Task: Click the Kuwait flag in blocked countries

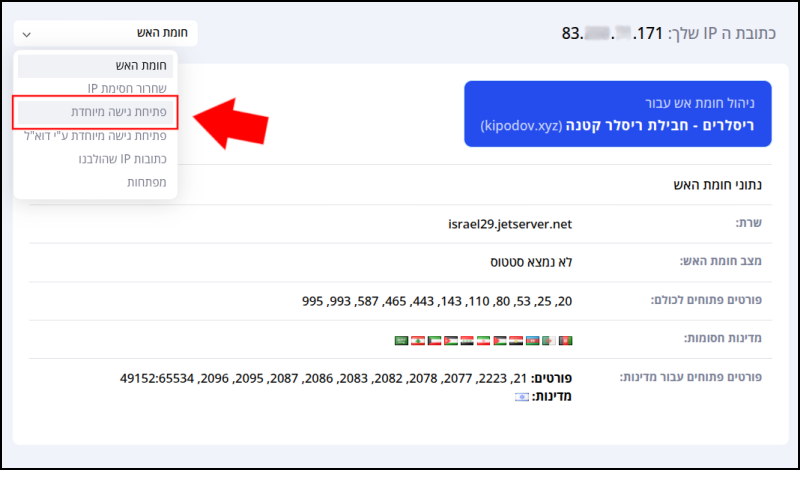Action: [435, 340]
